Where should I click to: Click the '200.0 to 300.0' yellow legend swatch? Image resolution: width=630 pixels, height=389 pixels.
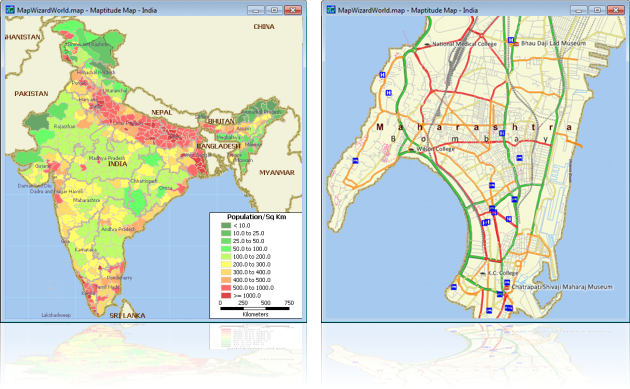point(226,264)
